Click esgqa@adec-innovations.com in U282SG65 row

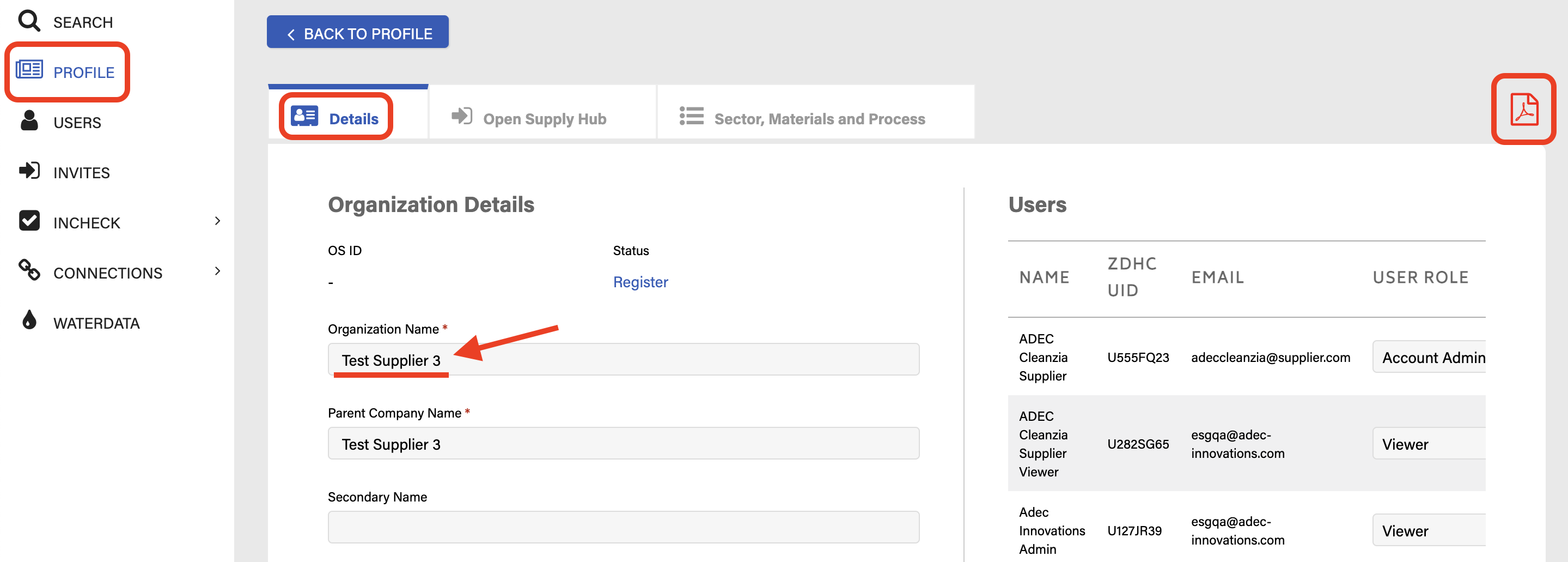(1237, 444)
